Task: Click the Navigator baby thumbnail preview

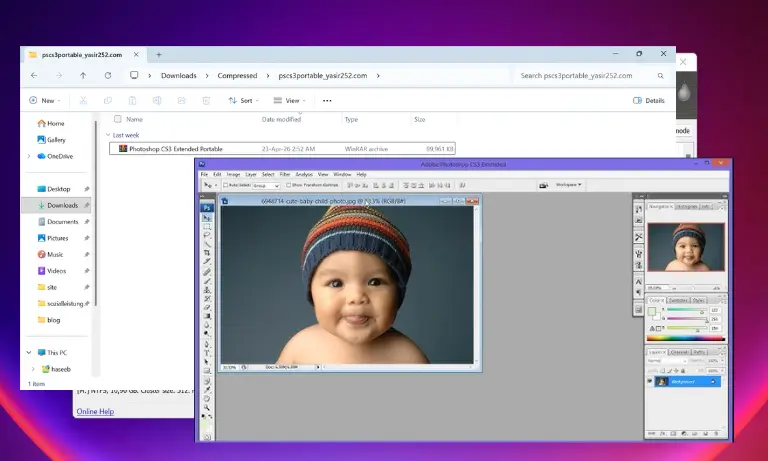Action: pos(686,247)
